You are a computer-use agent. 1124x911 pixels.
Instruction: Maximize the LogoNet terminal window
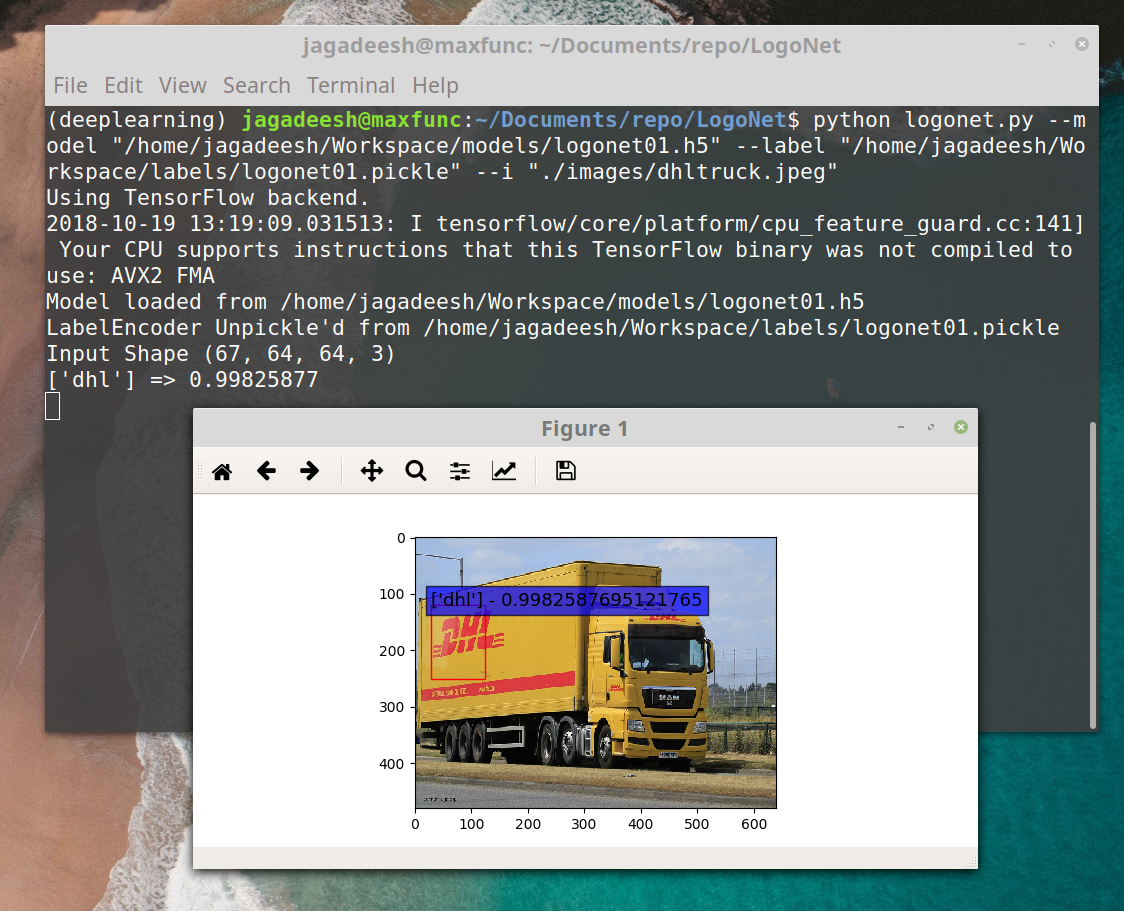point(1052,44)
